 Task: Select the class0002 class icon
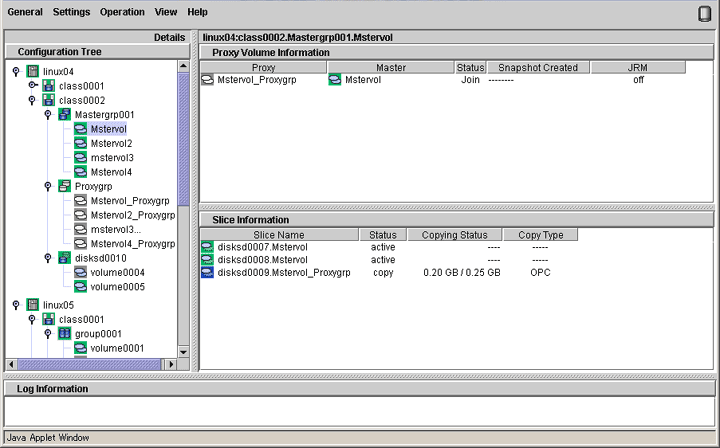click(x=49, y=101)
